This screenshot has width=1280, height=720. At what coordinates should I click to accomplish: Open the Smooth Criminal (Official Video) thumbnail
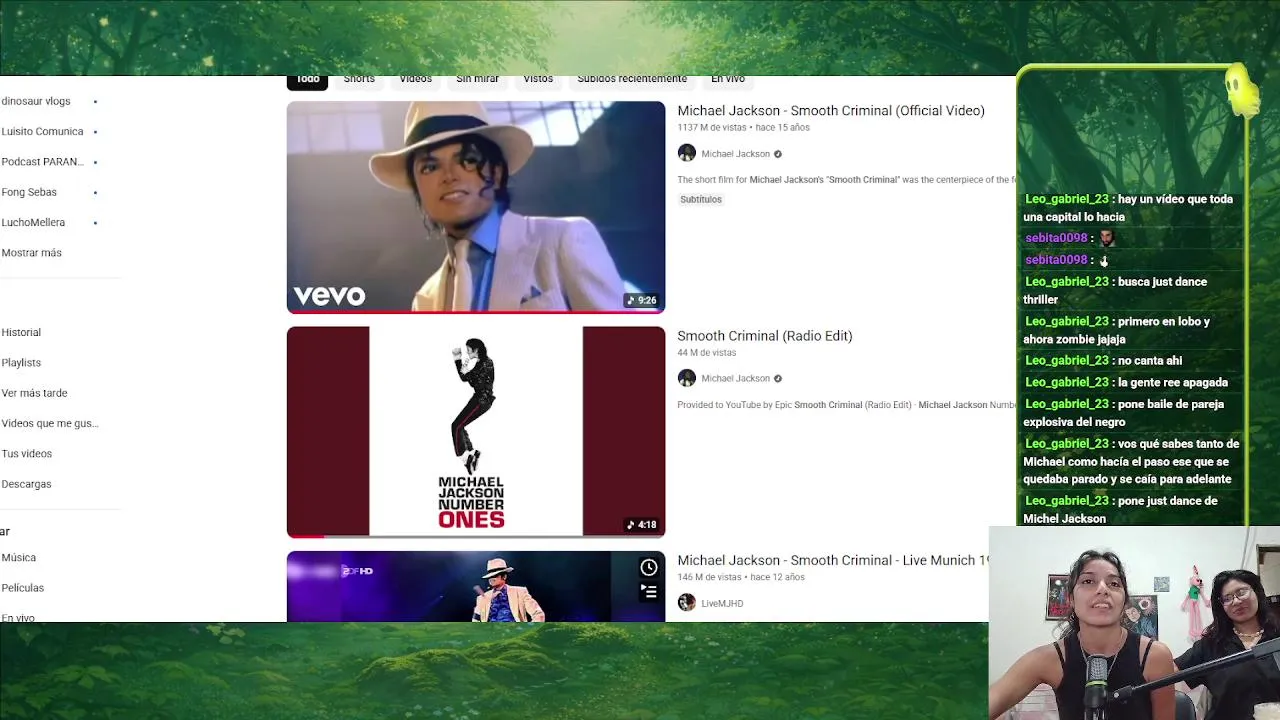point(476,207)
